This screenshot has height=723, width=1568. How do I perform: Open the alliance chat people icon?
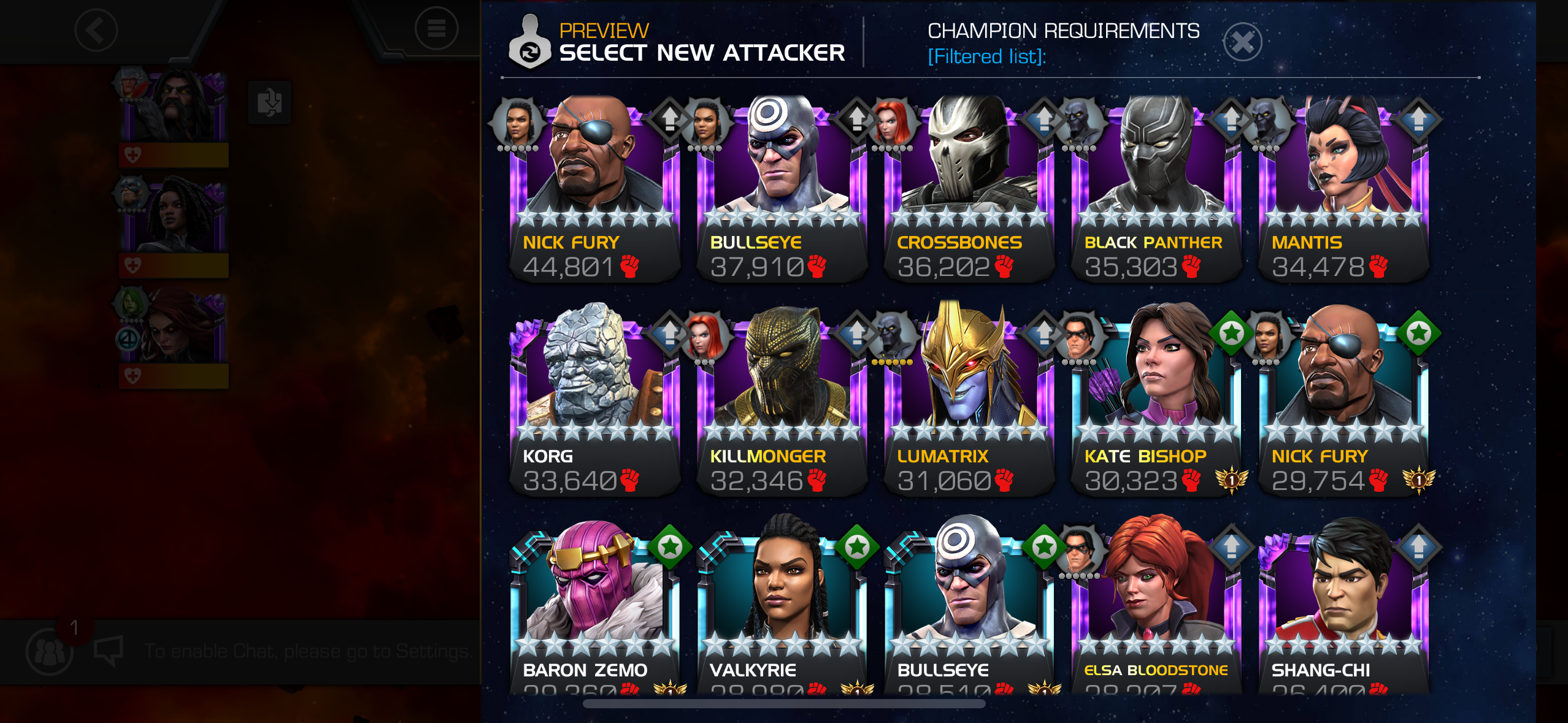click(x=50, y=651)
